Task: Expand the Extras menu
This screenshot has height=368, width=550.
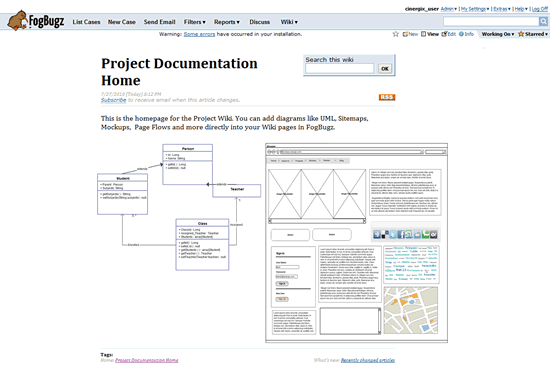Action: 502,9
